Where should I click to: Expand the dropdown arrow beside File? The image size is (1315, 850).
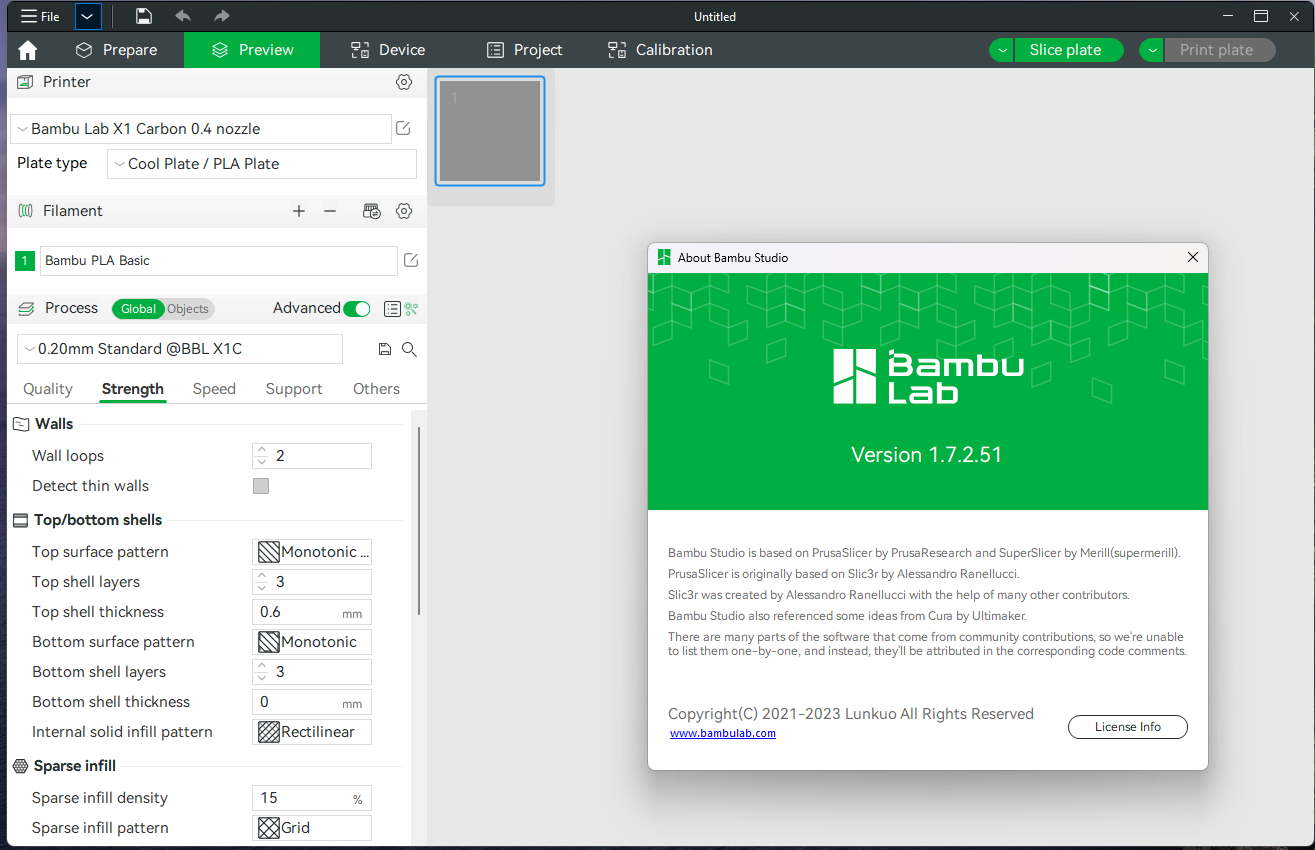88,16
